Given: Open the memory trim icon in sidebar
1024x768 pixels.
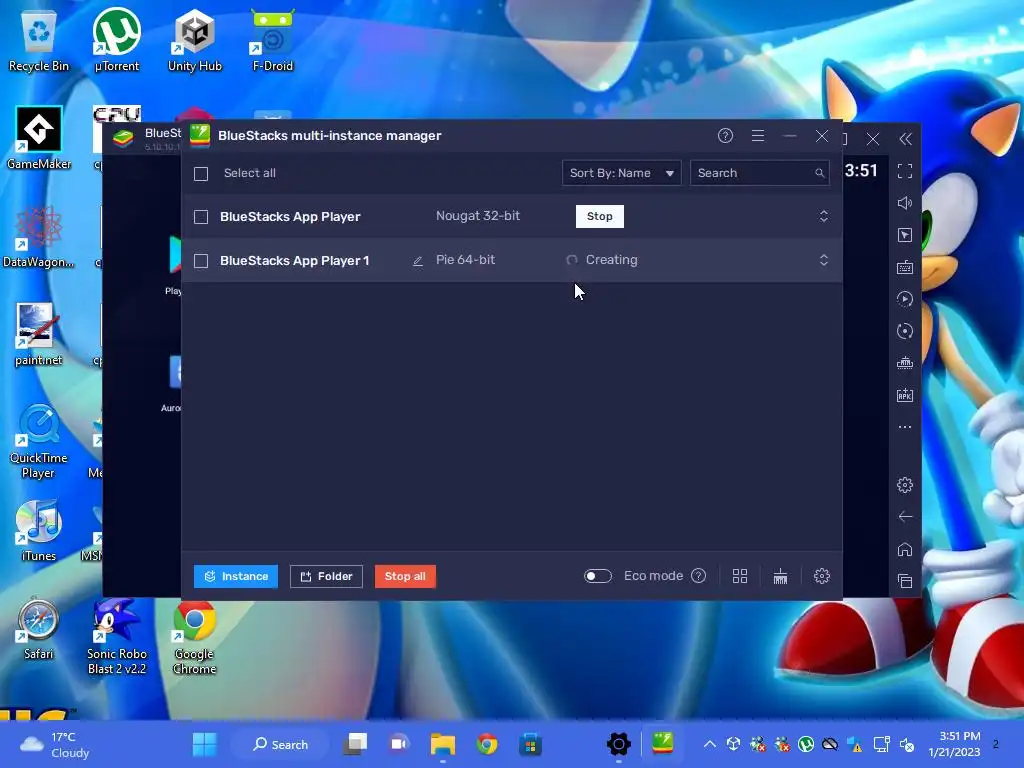Looking at the screenshot, I should point(904,363).
